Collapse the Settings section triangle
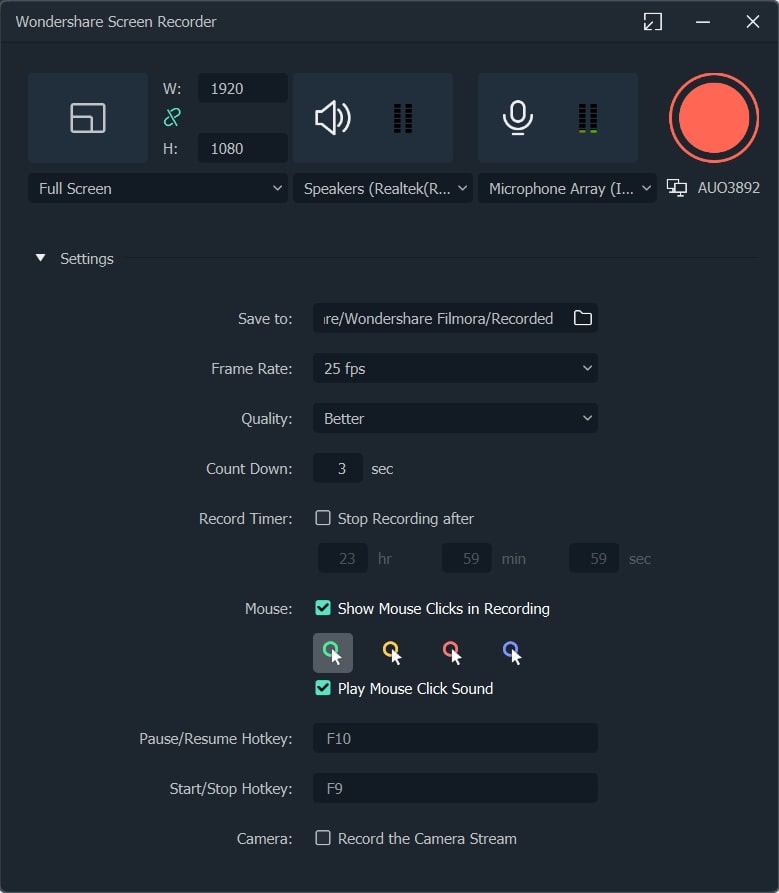Viewport: 779px width, 893px height. pos(40,258)
